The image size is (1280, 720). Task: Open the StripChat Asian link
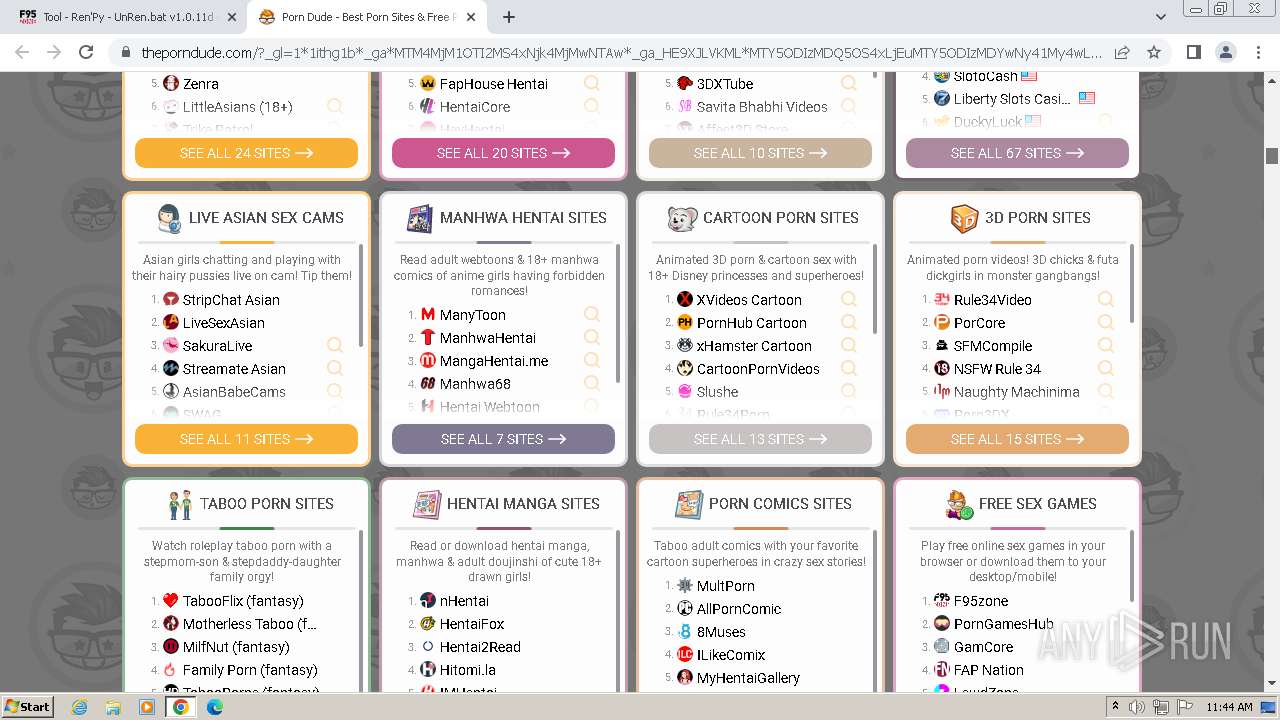pos(231,300)
